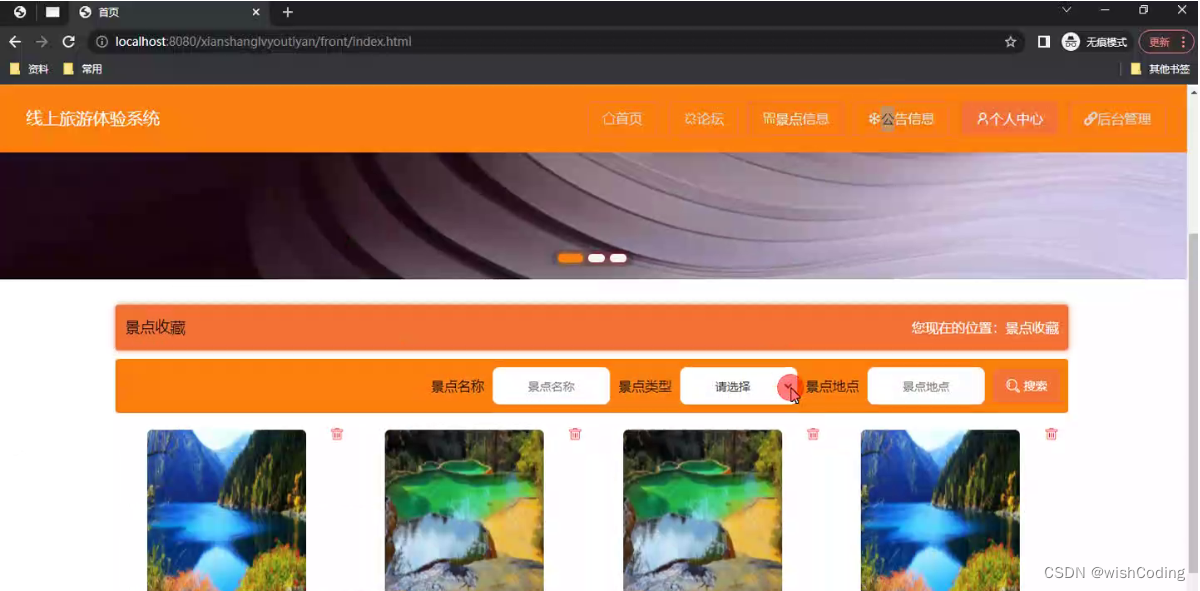The image size is (1200, 591).
Task: Click the asterisk icon on 公告信息
Action: click(x=875, y=118)
